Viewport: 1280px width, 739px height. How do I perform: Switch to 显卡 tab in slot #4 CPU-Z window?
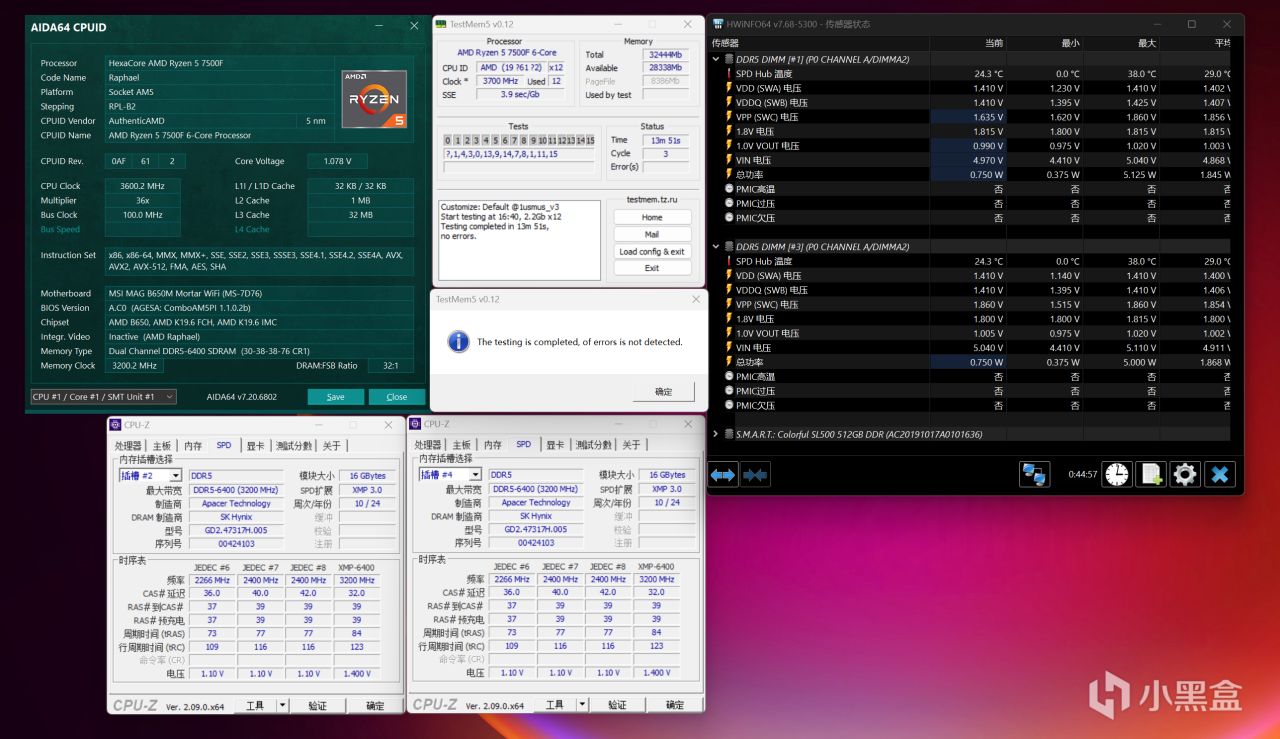coord(555,445)
